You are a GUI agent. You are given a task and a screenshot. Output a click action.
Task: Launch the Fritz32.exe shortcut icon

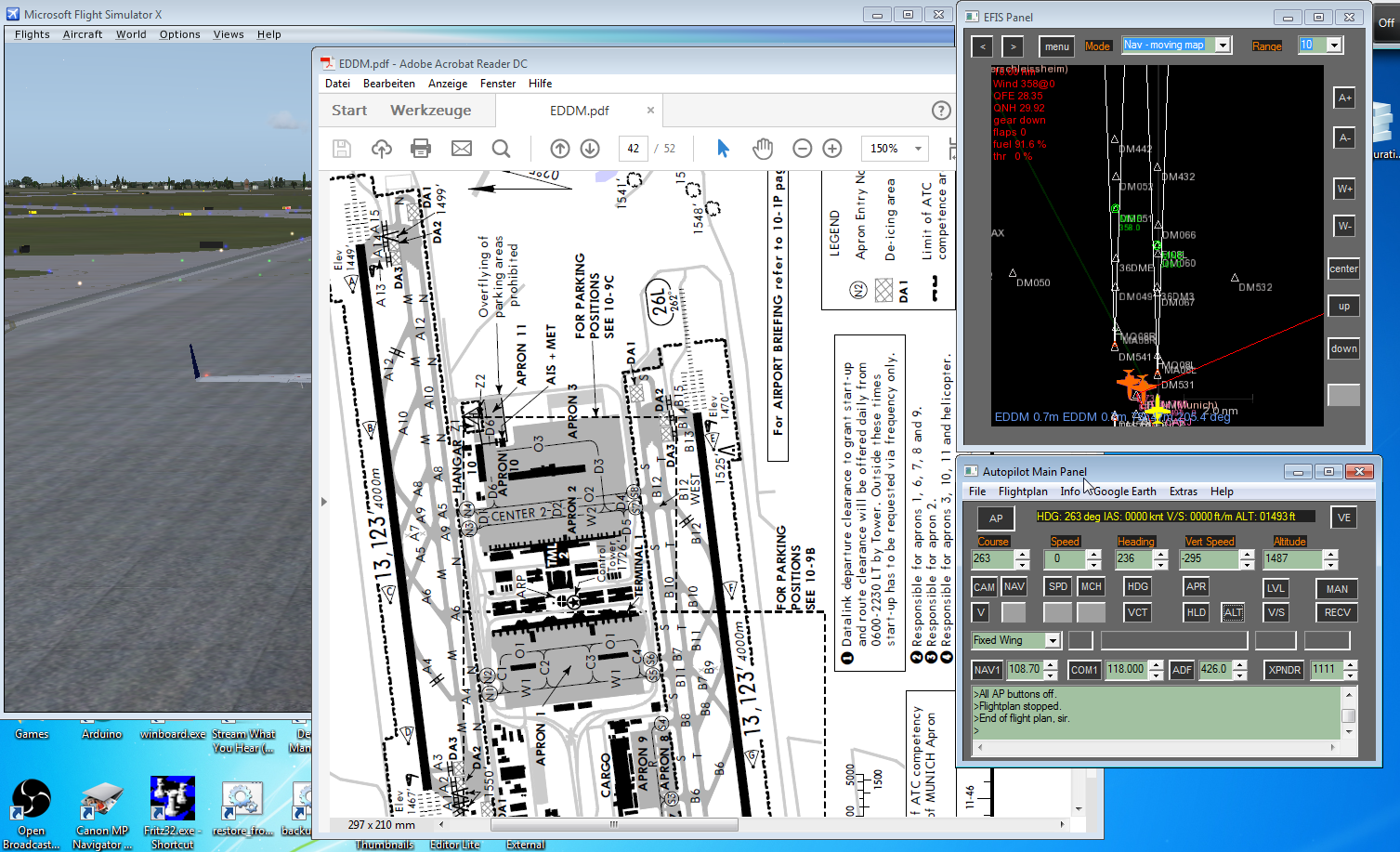[x=173, y=813]
